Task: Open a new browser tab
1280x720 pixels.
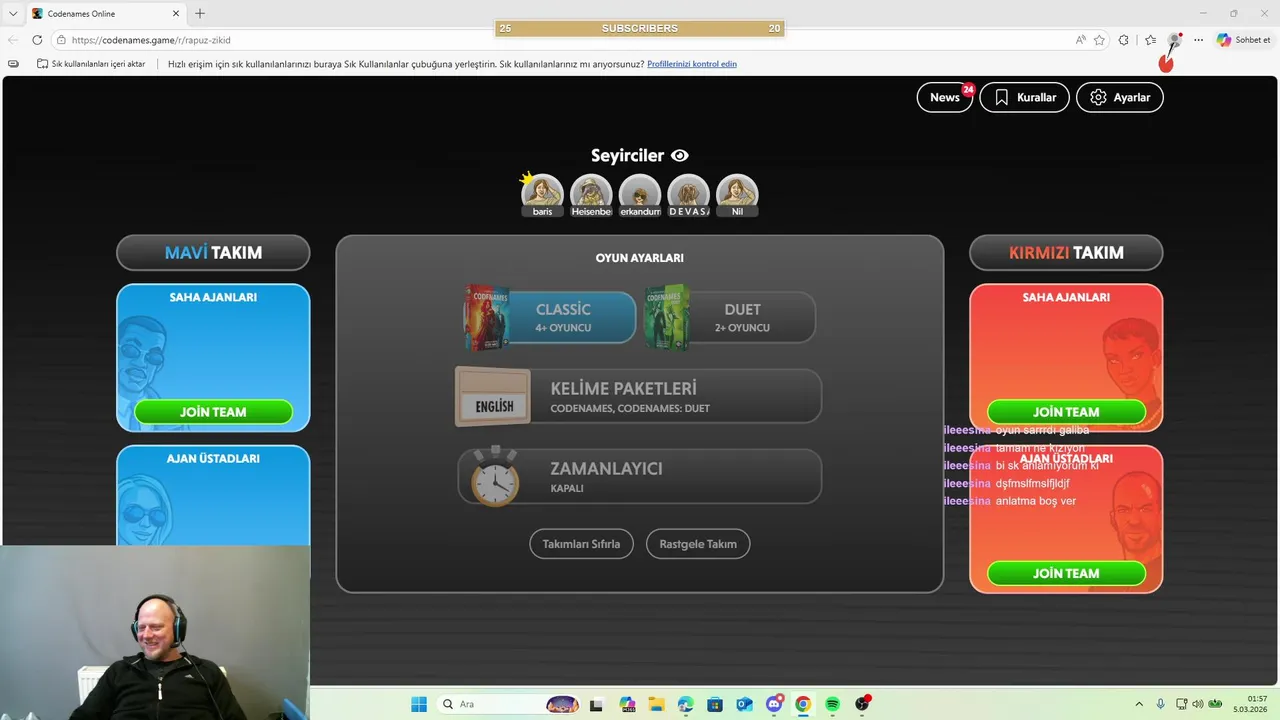Action: [200, 14]
